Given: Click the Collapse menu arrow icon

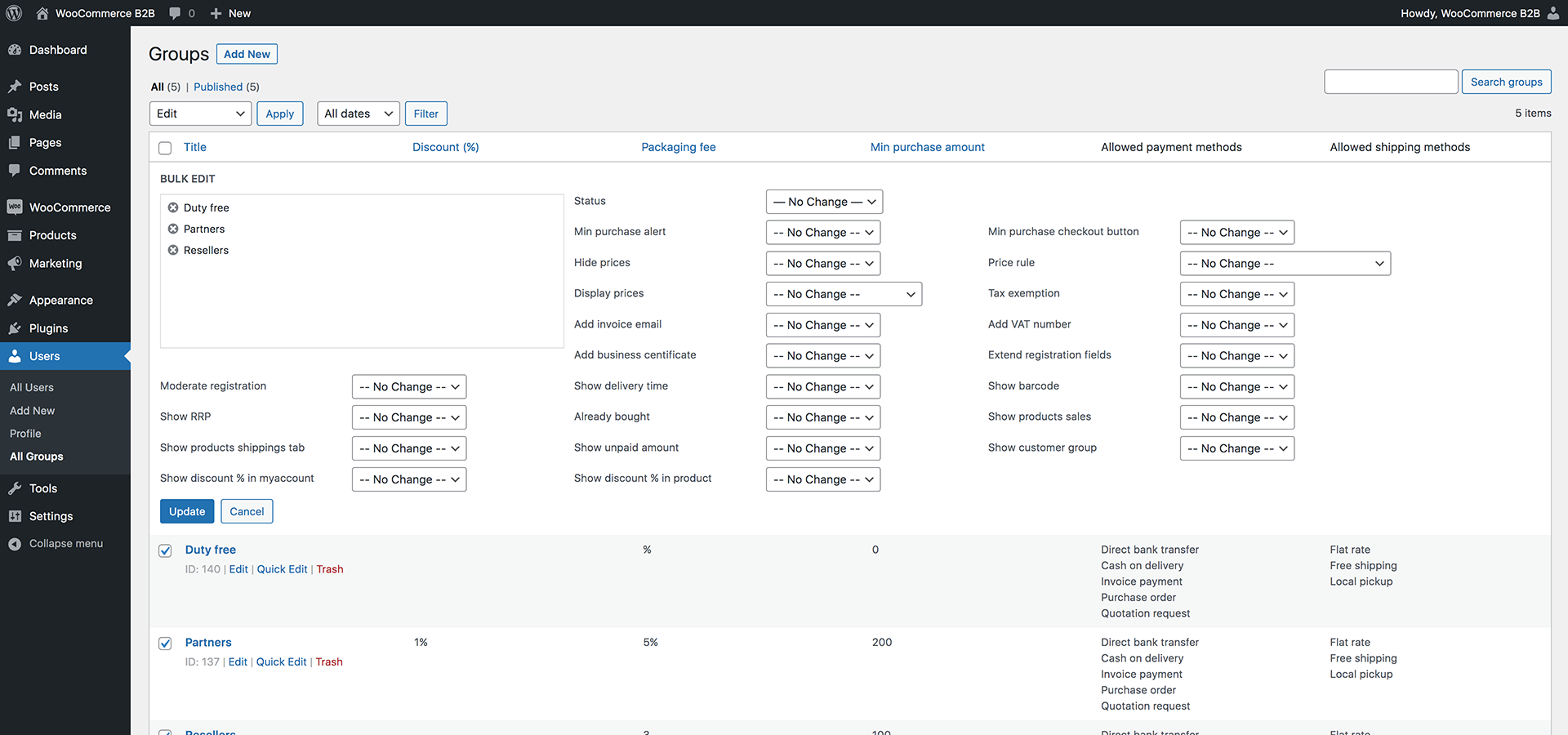Looking at the screenshot, I should pyautogui.click(x=15, y=544).
